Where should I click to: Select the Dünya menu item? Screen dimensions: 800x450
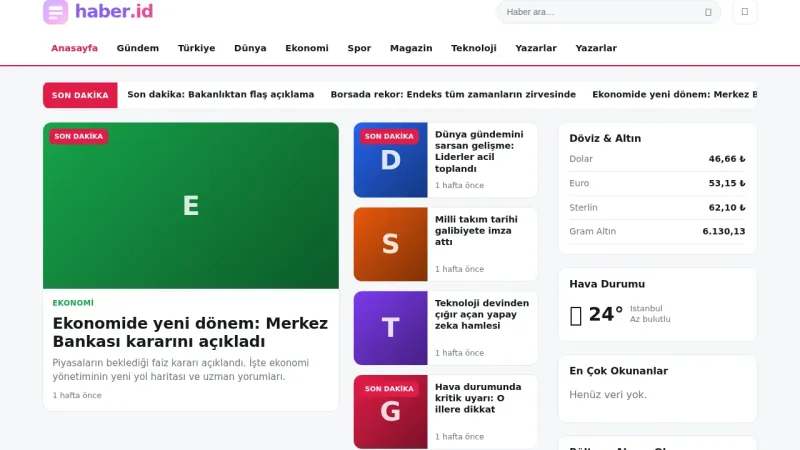coord(250,48)
